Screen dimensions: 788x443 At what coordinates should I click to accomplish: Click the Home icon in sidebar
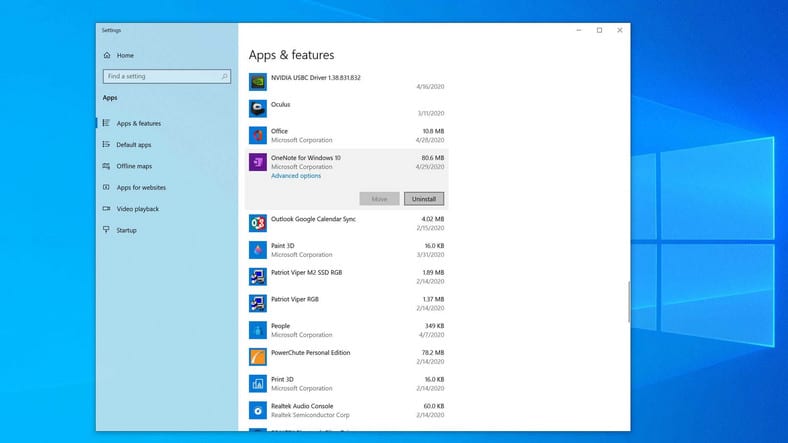(107, 55)
